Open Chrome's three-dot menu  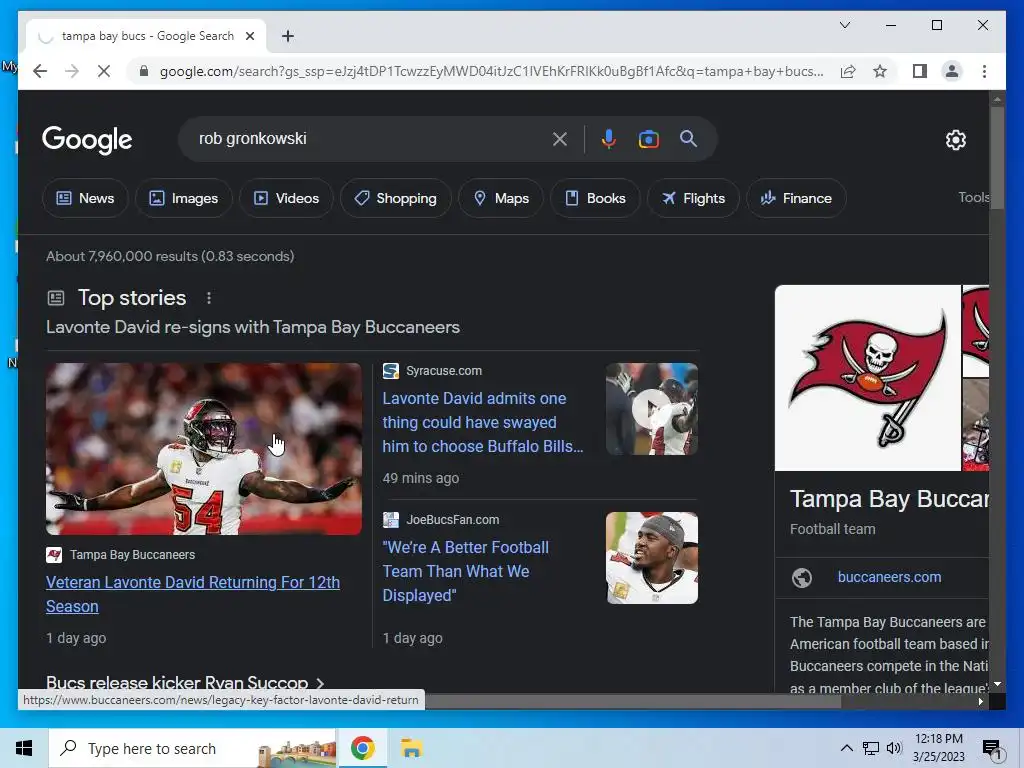point(984,71)
